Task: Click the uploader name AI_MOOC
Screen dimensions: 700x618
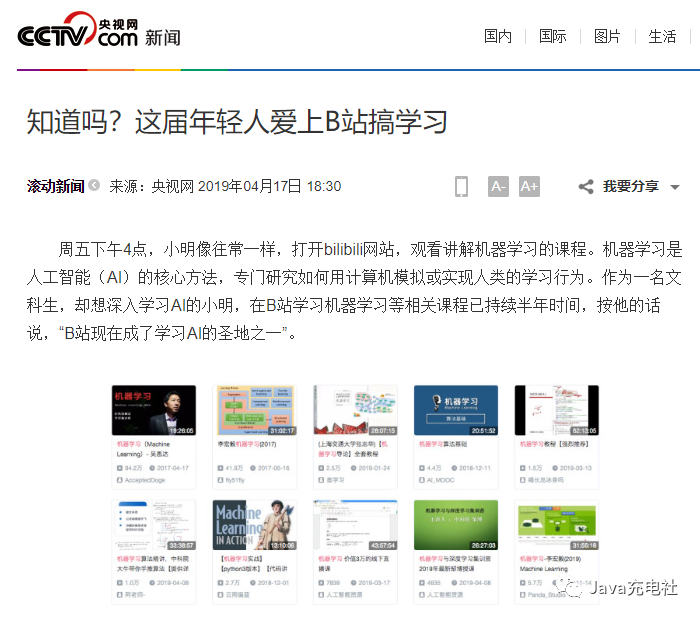Action: (441, 480)
